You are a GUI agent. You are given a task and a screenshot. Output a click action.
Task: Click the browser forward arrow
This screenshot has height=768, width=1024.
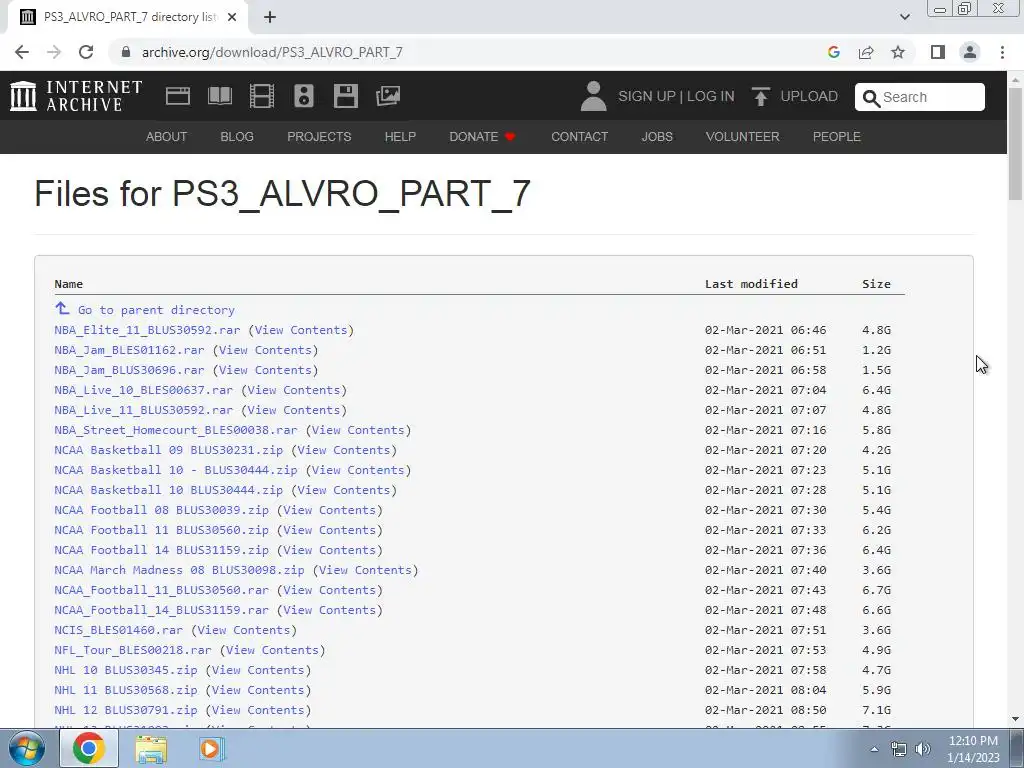coord(54,52)
